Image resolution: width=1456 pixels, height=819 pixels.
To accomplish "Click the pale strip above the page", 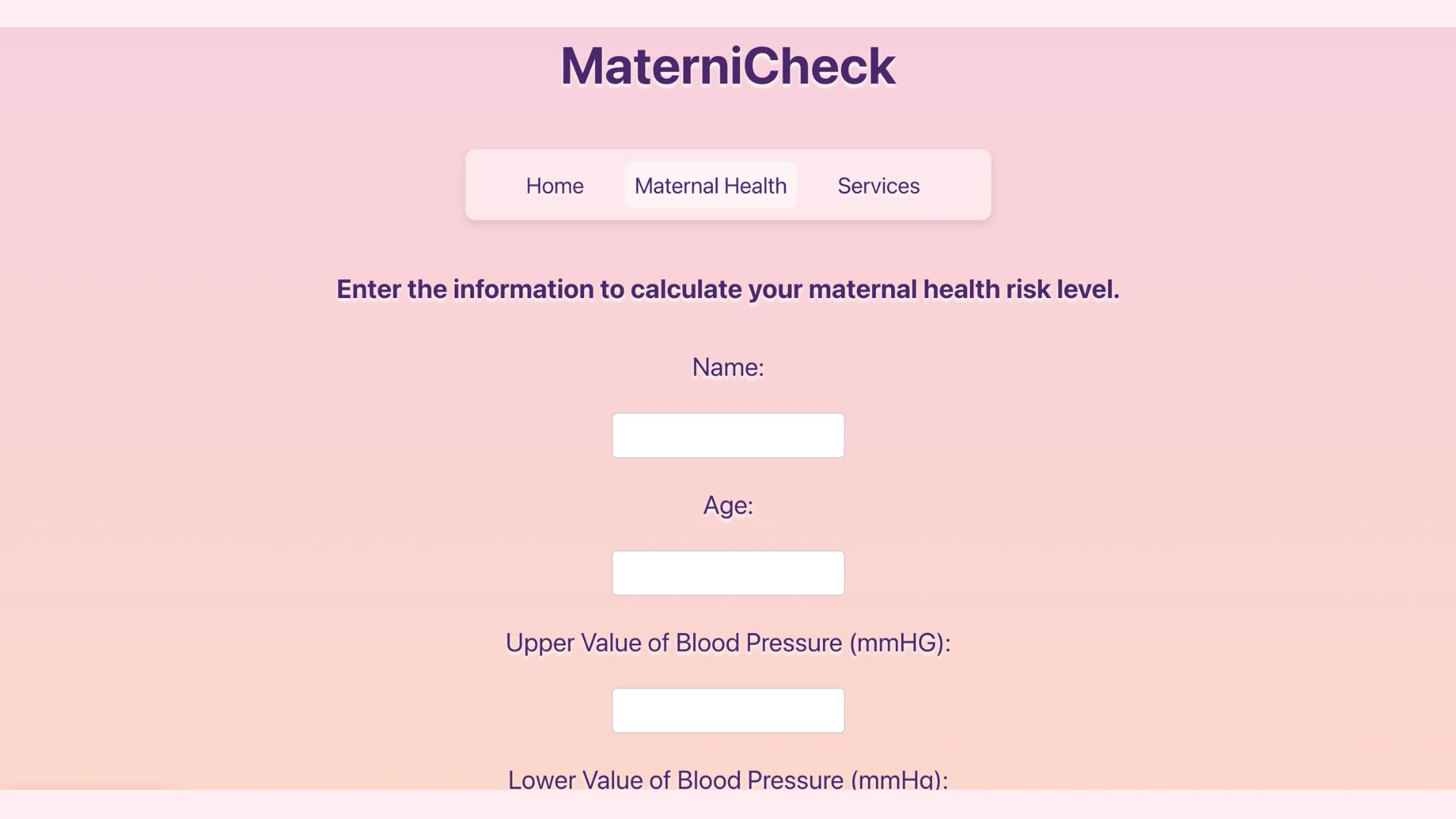I will 728,13.
